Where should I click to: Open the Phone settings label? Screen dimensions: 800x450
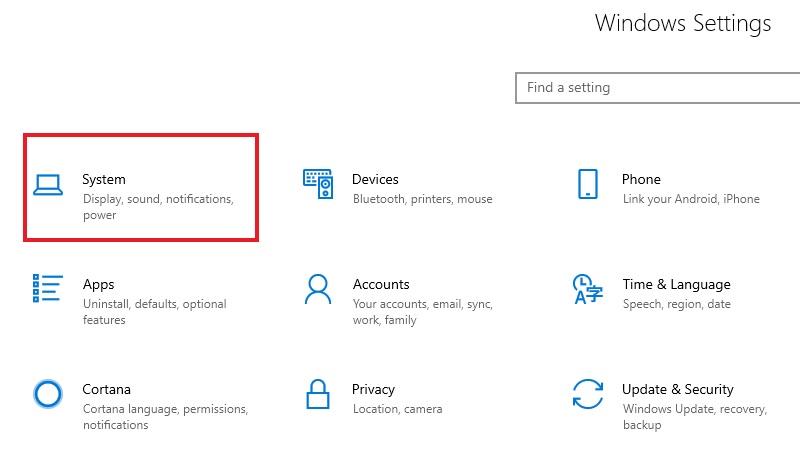tap(641, 180)
